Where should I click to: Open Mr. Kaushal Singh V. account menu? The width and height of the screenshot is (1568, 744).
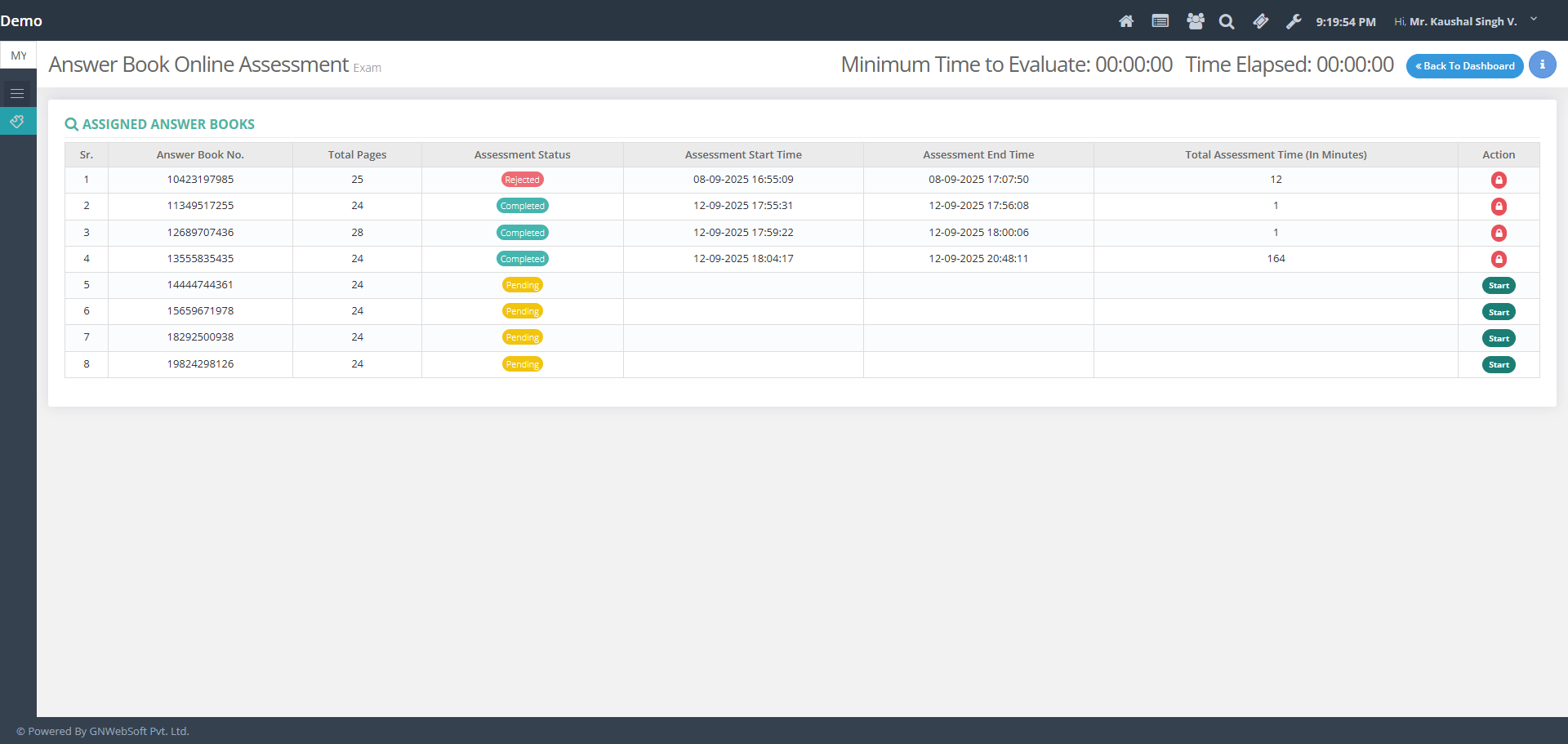1463,22
